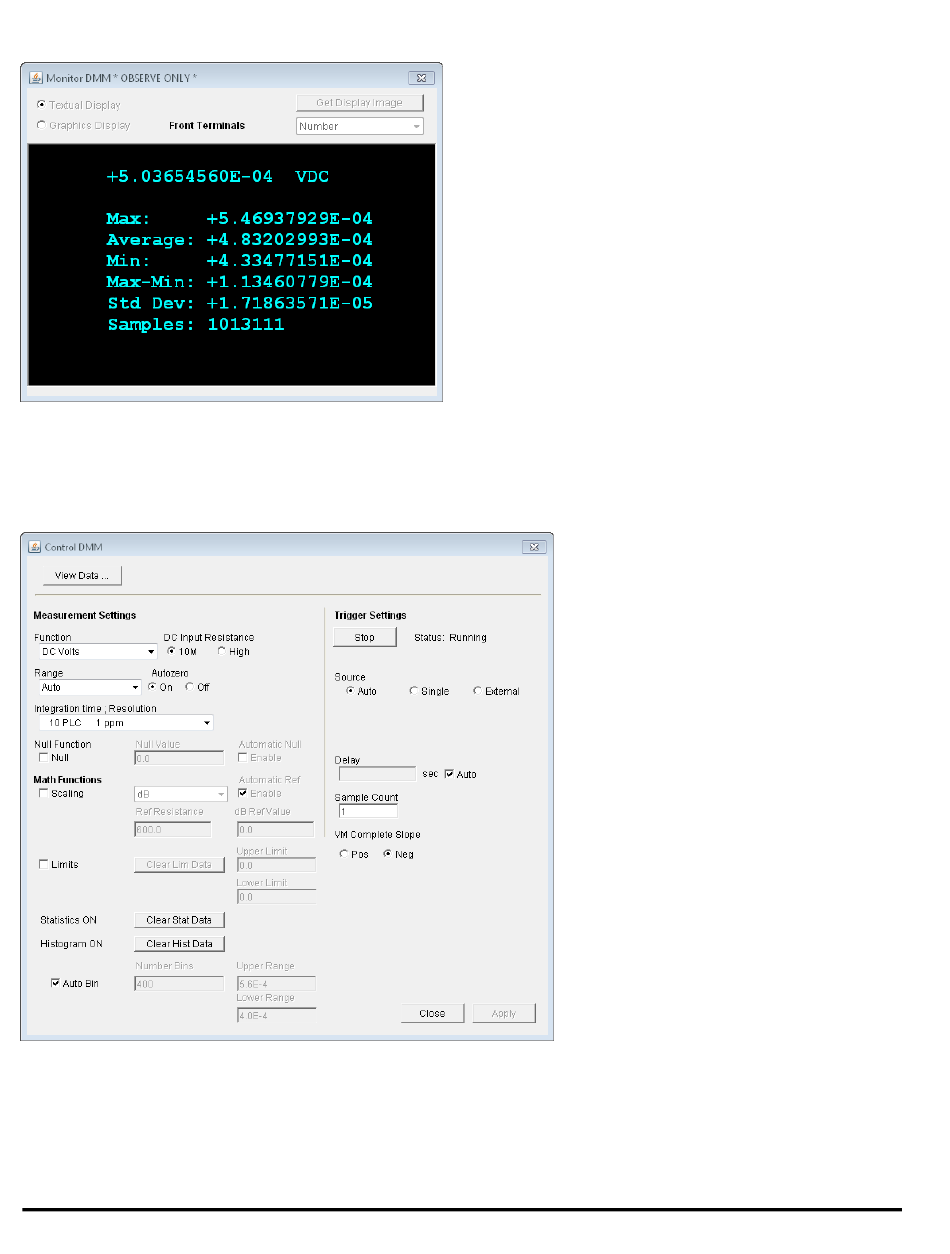Image resolution: width=950 pixels, height=1254 pixels.
Task: Click the Clear Hist Data button
Action: tap(180, 943)
